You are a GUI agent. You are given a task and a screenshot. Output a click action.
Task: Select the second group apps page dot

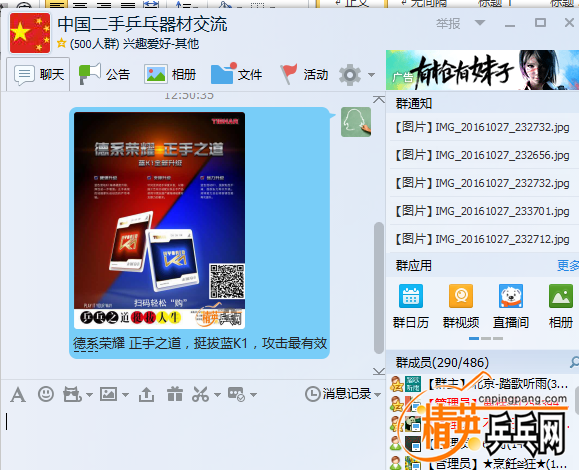point(486,339)
